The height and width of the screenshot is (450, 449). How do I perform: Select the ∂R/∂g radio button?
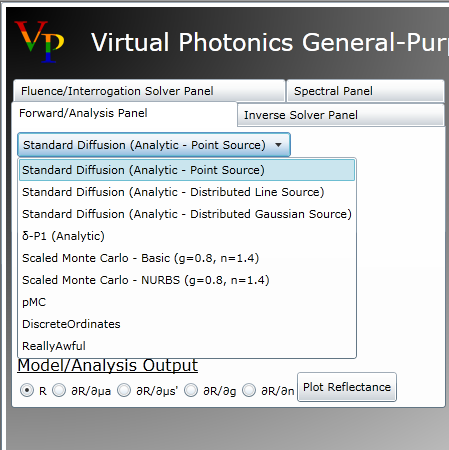click(191, 390)
